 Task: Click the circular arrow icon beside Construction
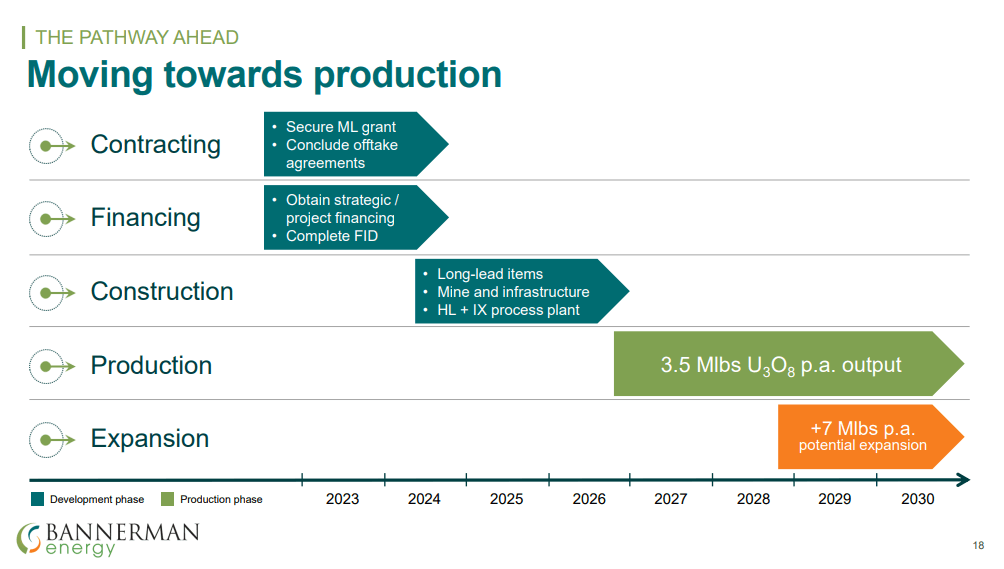52,293
